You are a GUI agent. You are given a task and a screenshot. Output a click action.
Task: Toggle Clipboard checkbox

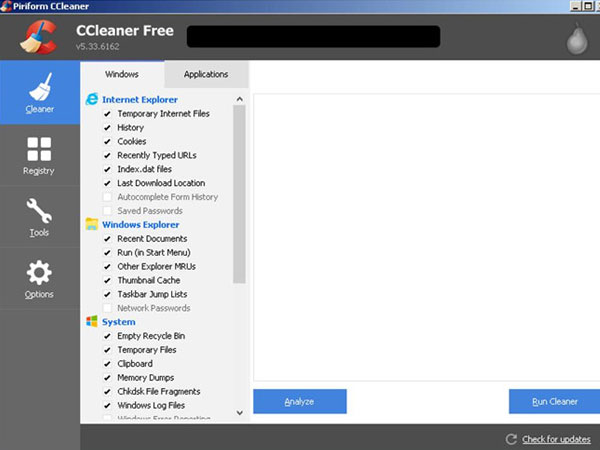108,364
